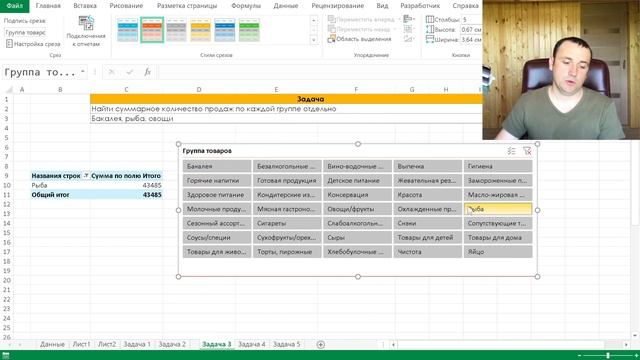640x360 pixels.
Task: Select Гигиена slicer item
Action: click(498, 166)
